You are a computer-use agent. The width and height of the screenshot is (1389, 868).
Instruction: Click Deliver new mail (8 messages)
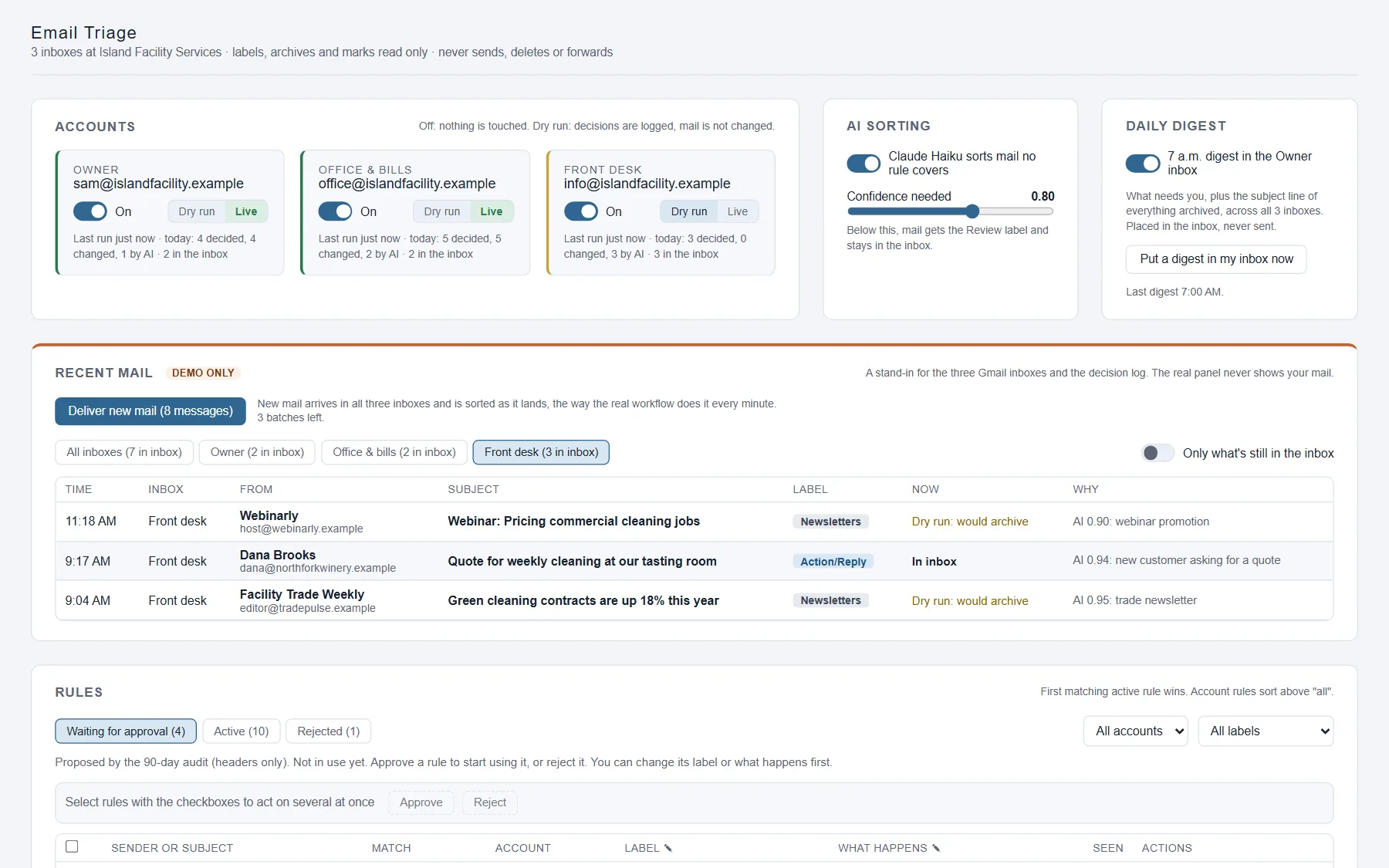[150, 411]
